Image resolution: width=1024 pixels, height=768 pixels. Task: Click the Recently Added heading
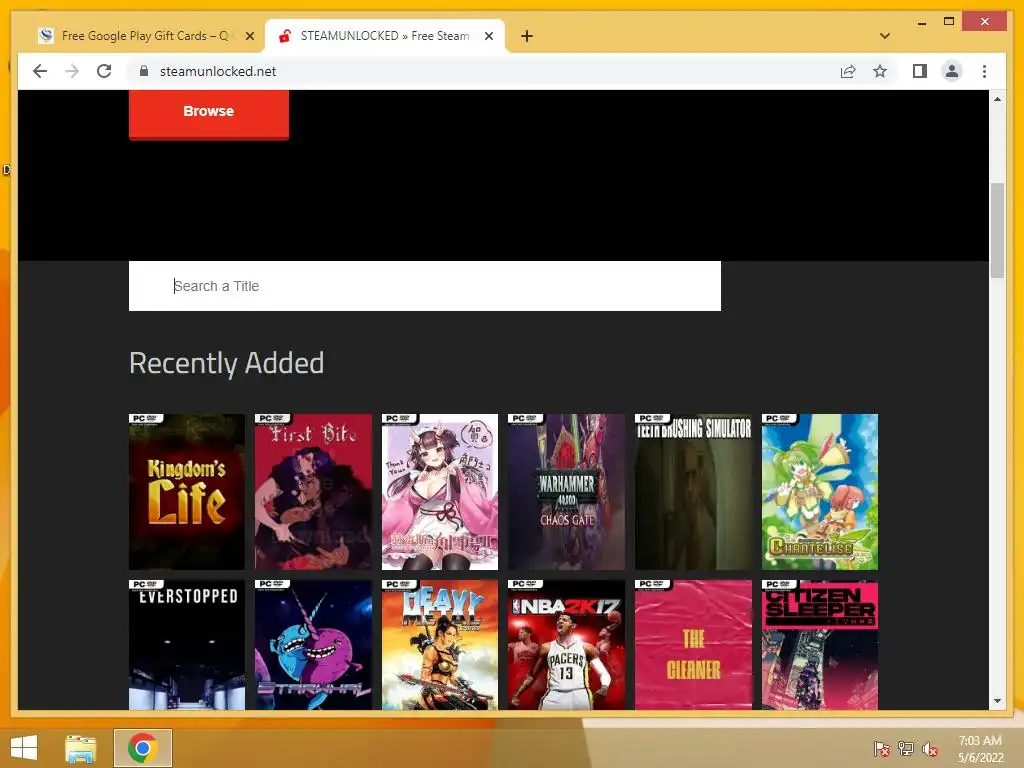point(227,363)
